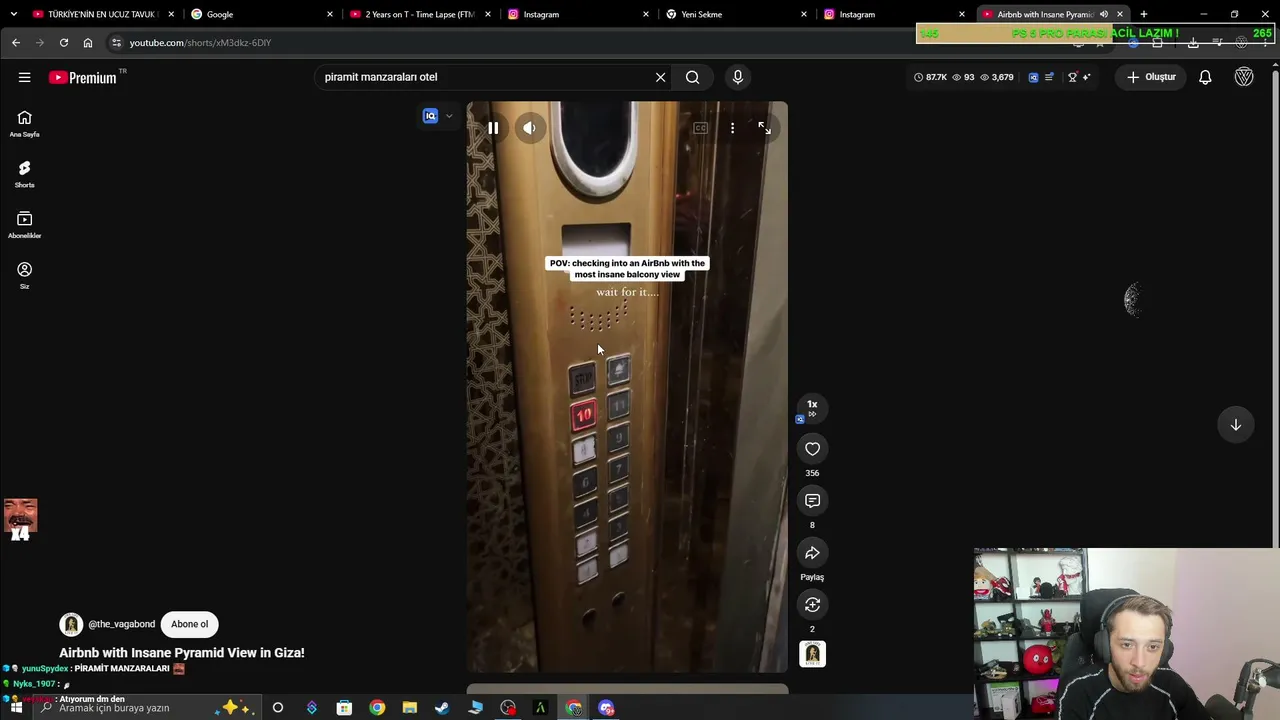
Task: Go to the next Short with down arrow
Action: (x=1236, y=425)
